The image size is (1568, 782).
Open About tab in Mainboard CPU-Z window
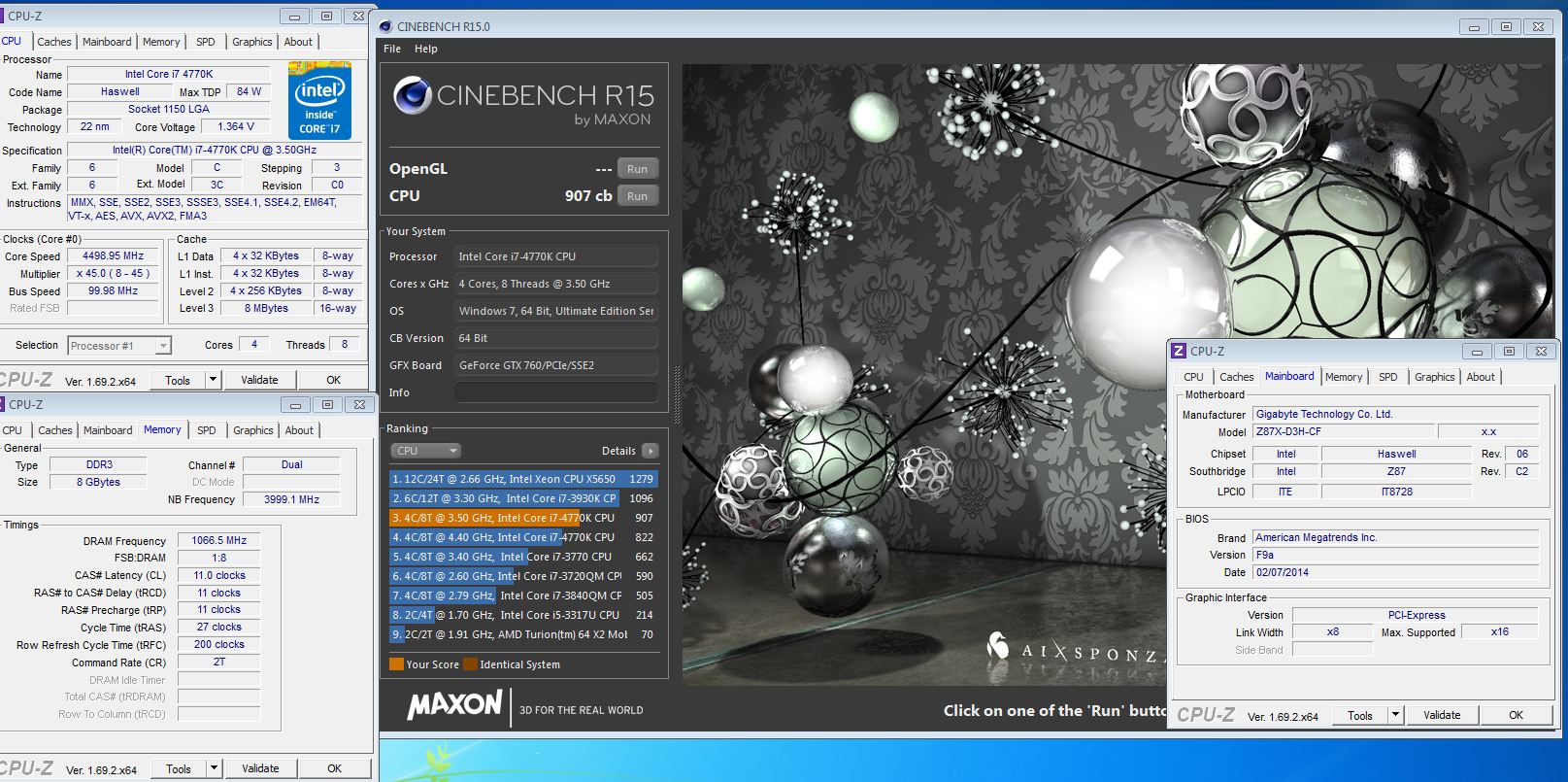(x=1481, y=377)
